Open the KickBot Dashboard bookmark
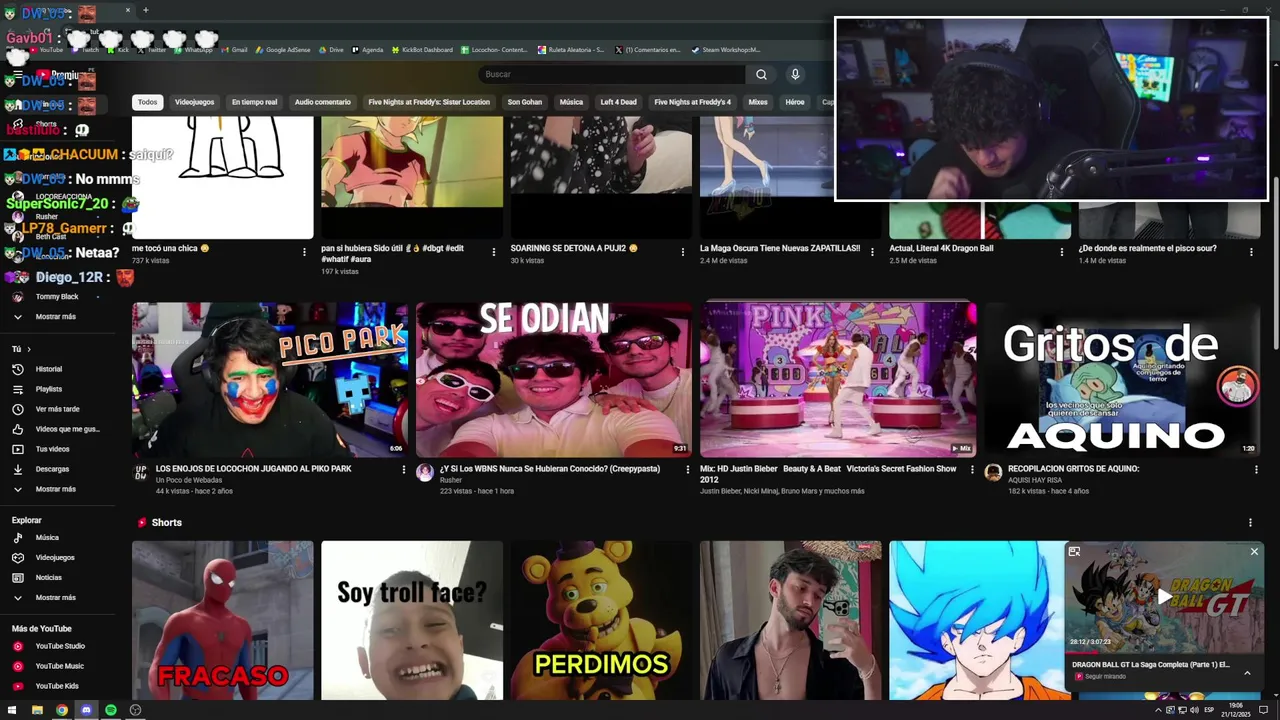This screenshot has height=720, width=1280. (x=422, y=49)
